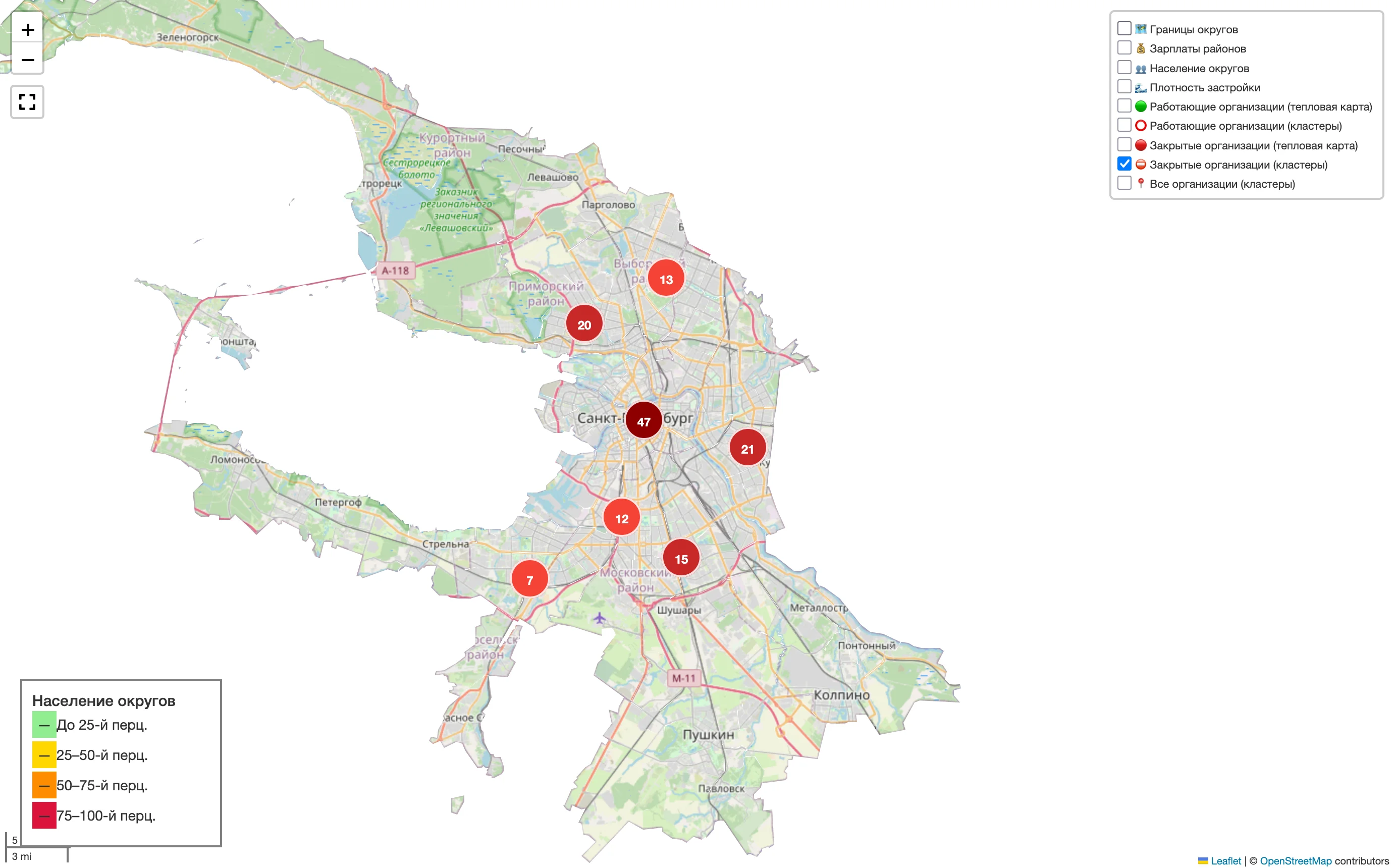Open the cluster marker labeled 47

coord(643,421)
